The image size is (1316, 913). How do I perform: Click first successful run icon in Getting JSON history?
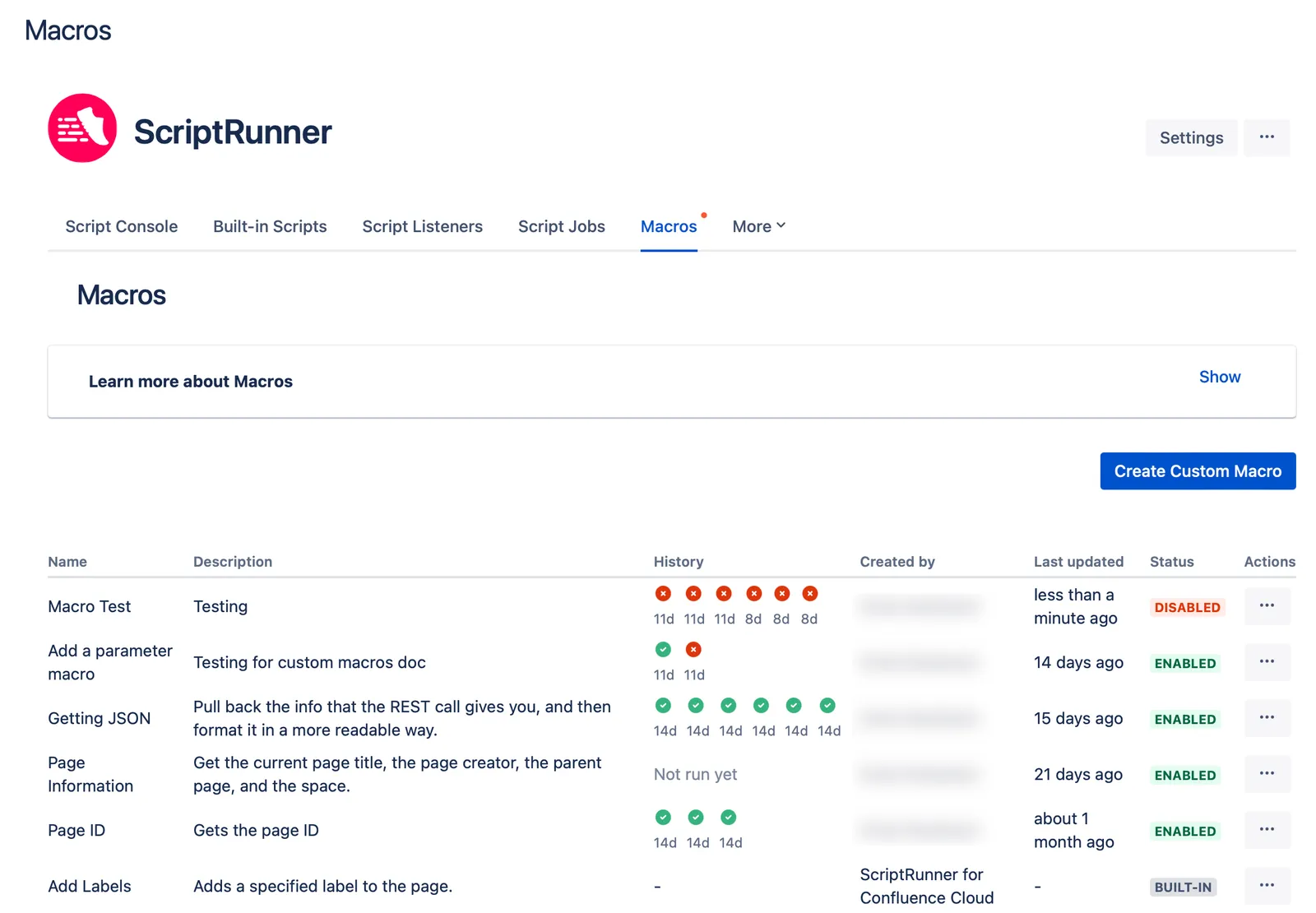tap(663, 705)
